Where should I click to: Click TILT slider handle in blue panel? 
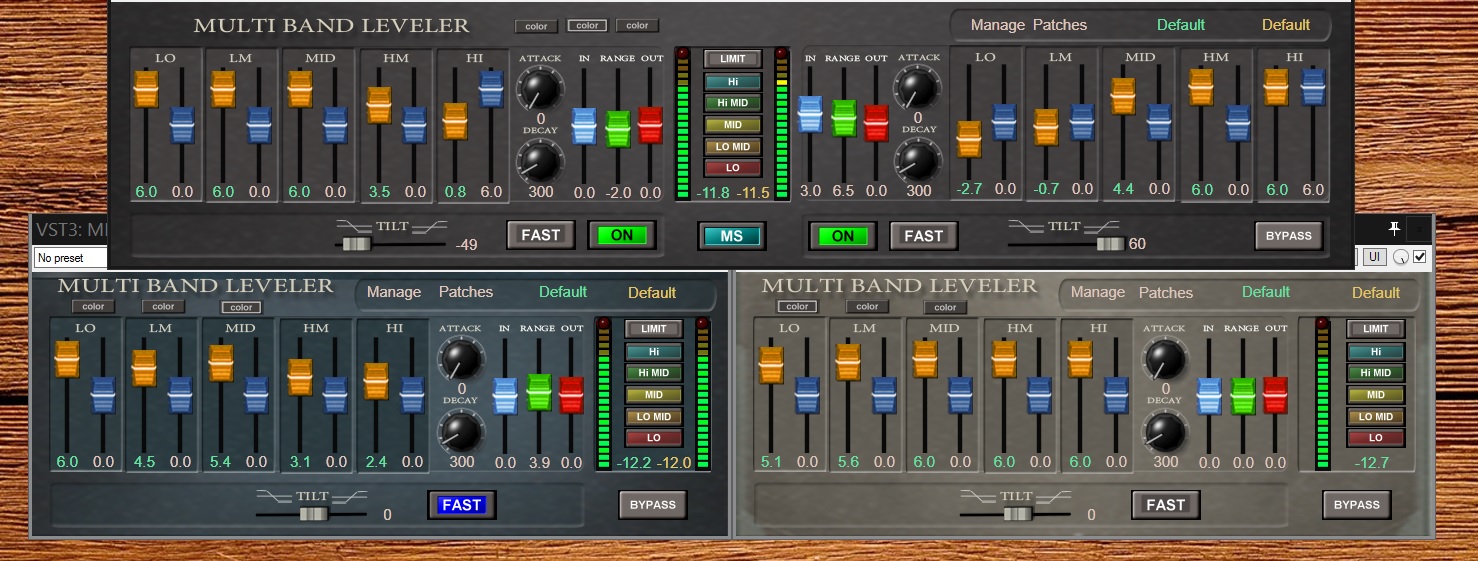[313, 513]
